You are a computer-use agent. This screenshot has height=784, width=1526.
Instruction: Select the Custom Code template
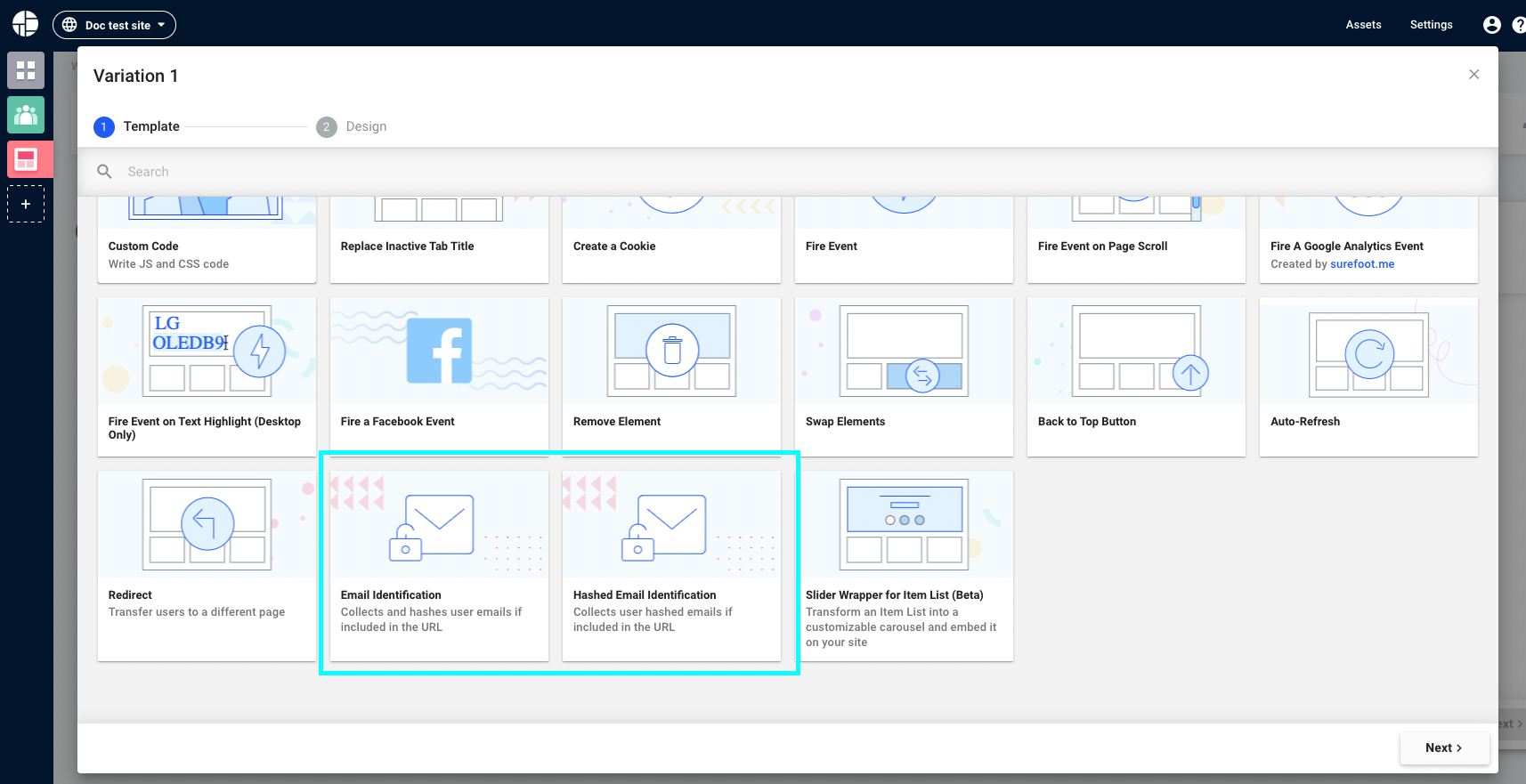[x=207, y=239]
